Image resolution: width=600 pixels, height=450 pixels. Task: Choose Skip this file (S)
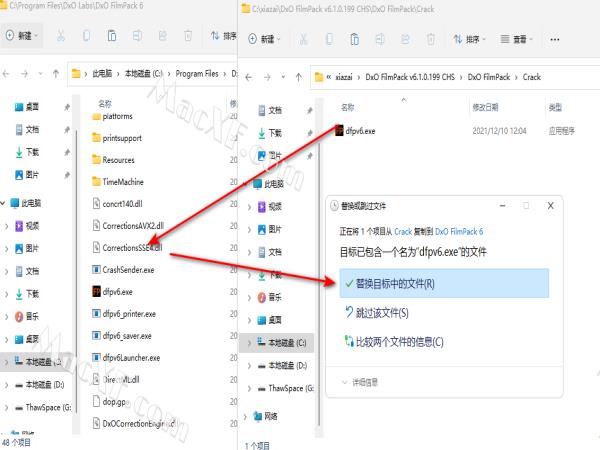click(377, 313)
